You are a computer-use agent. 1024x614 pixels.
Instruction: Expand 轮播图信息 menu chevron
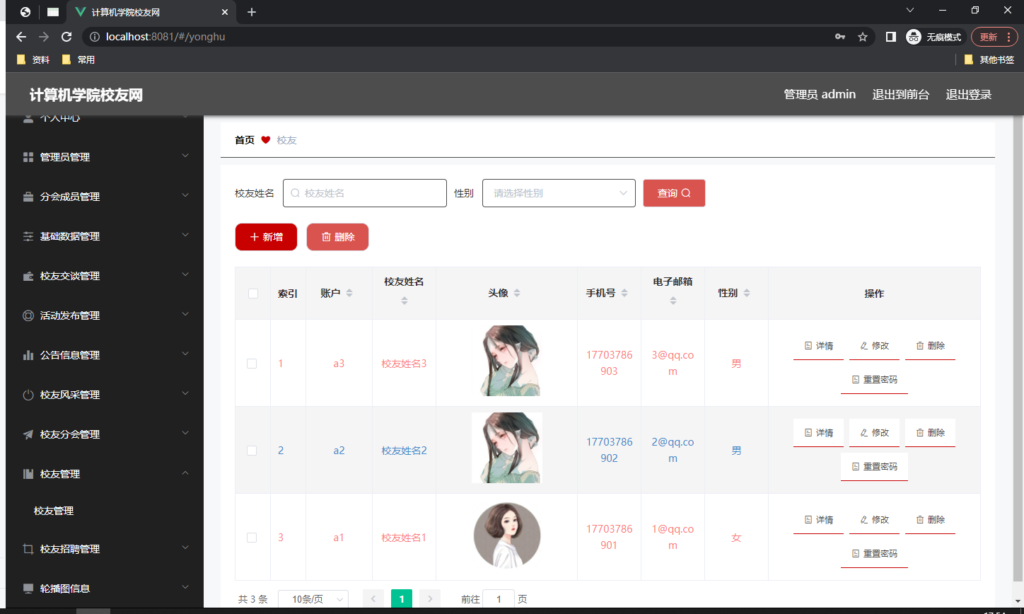(x=185, y=587)
